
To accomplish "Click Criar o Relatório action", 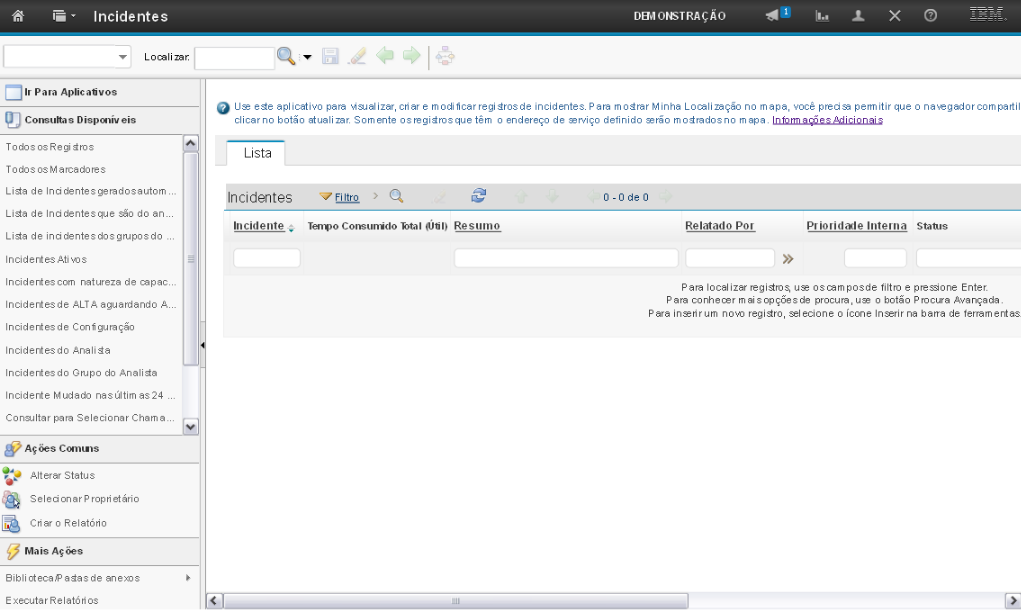I will coord(68,523).
